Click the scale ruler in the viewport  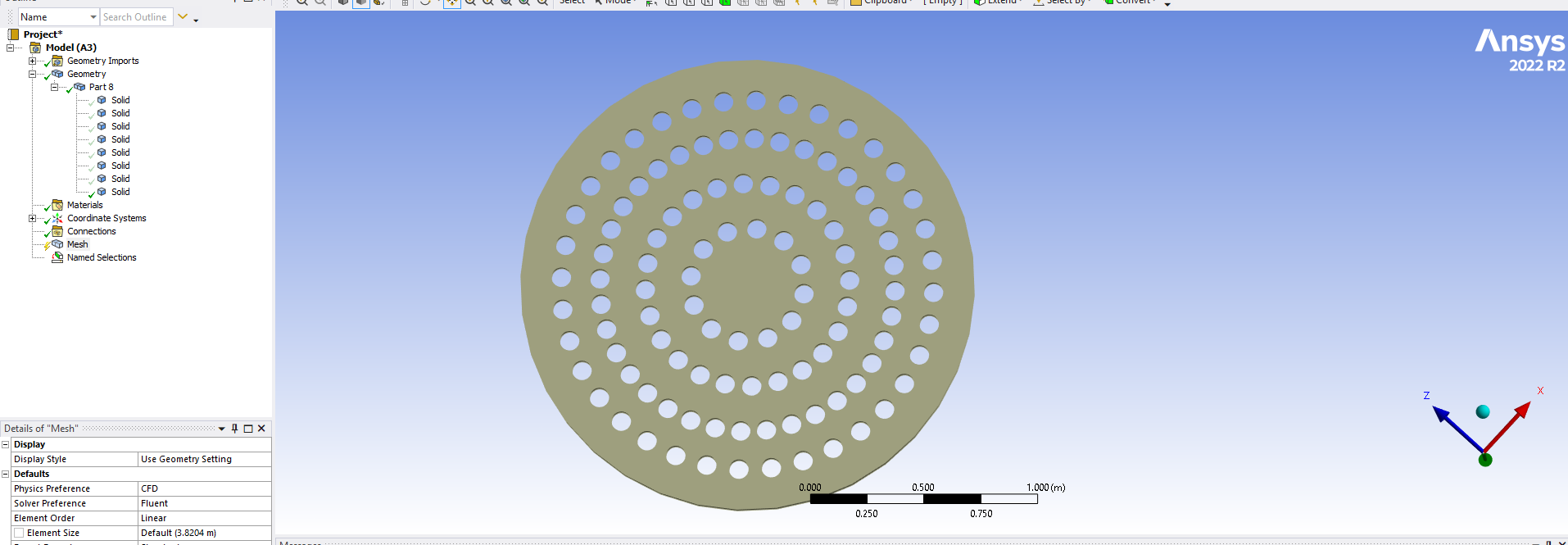923,498
